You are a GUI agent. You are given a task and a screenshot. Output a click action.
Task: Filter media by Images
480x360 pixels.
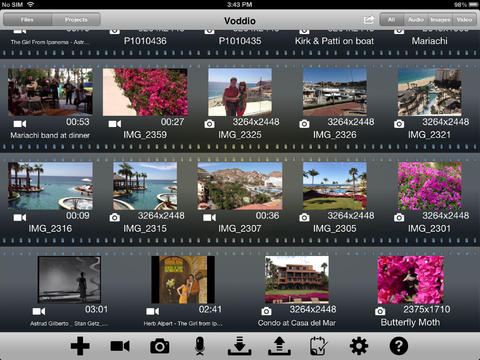pos(440,20)
